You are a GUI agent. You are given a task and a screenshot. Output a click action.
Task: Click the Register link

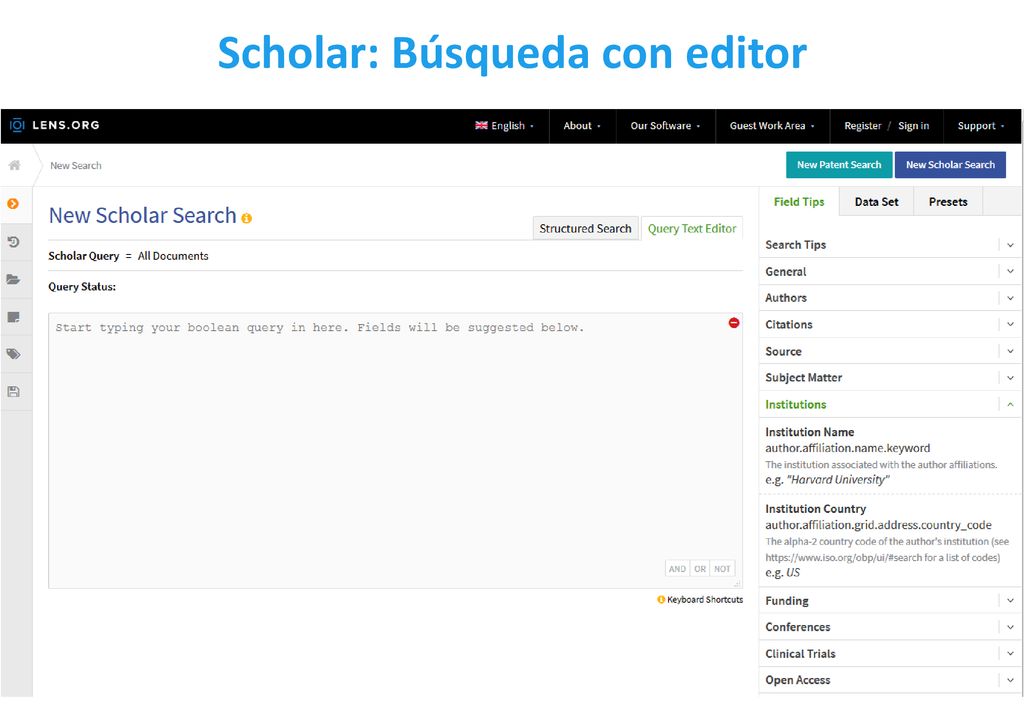tap(863, 125)
